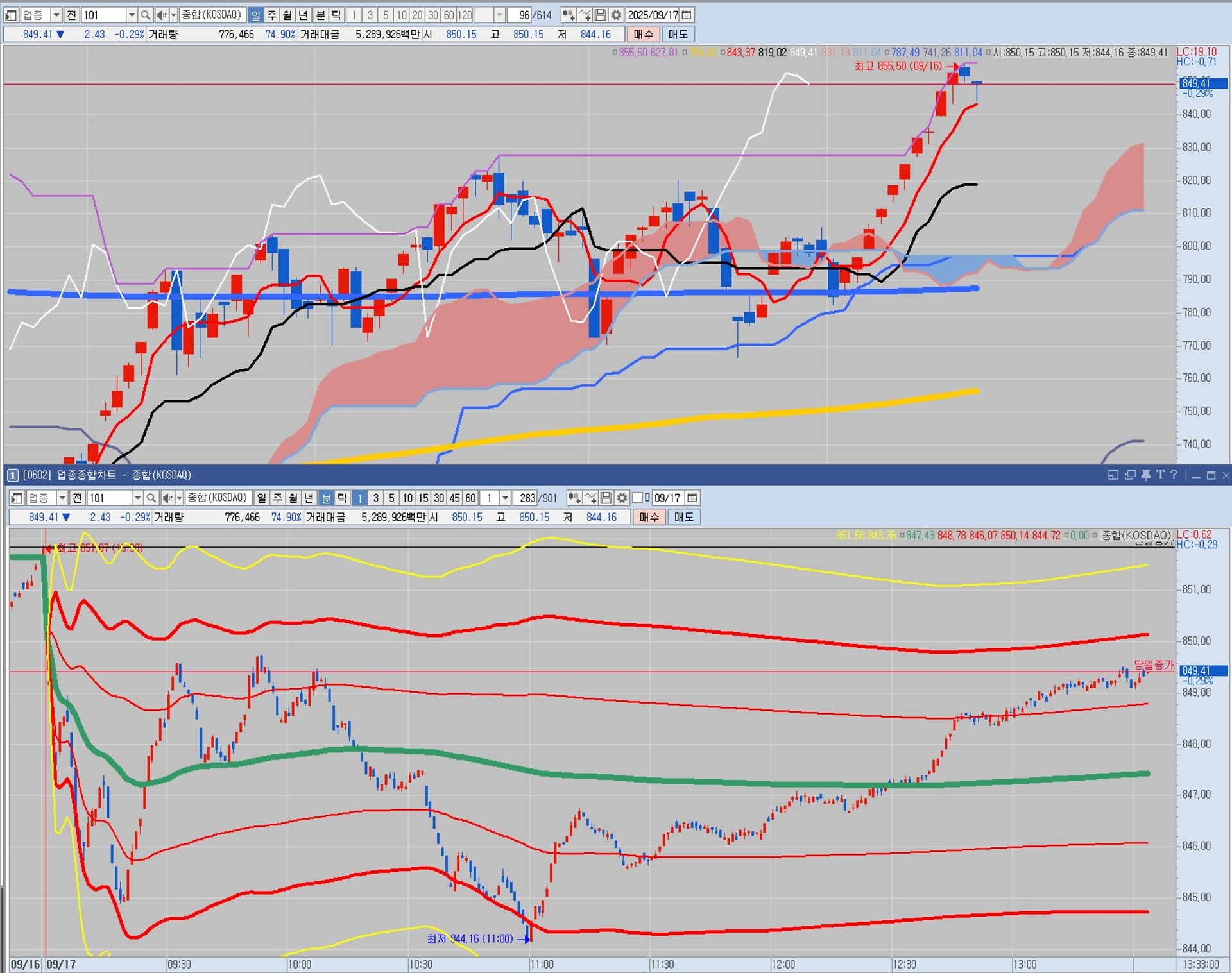The height and width of the screenshot is (973, 1232).
Task: Select 주 (weekly) period in upper chart
Action: [272, 15]
